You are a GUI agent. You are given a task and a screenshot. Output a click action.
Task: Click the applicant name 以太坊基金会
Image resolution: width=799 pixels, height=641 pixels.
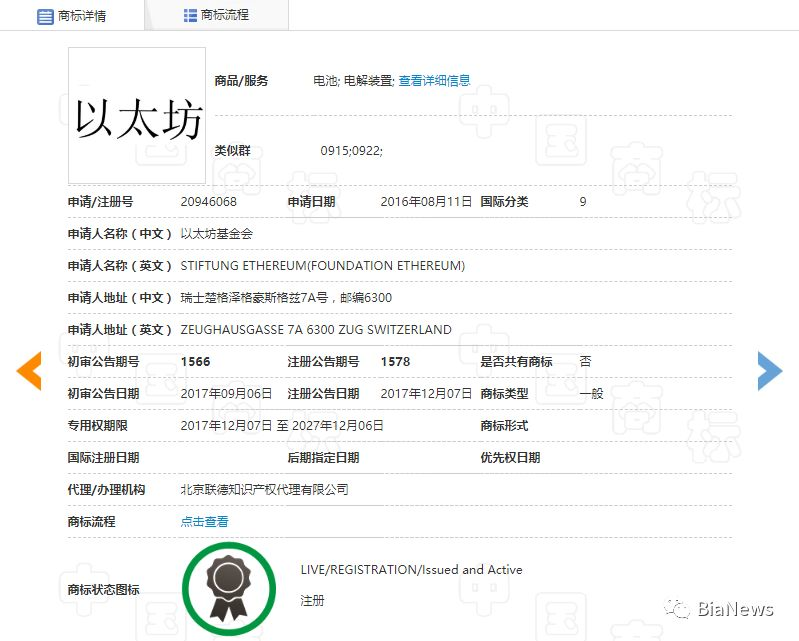216,234
